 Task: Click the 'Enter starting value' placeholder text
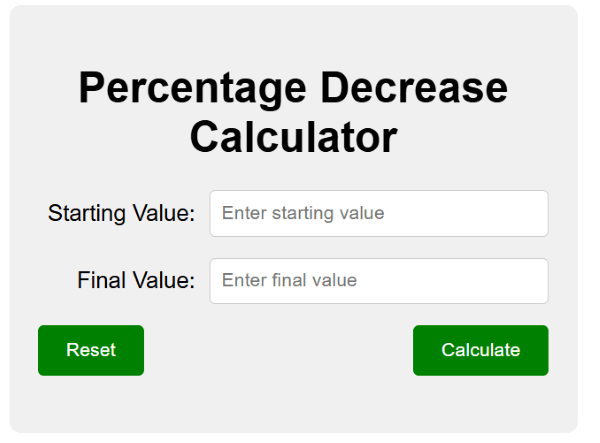(x=303, y=213)
